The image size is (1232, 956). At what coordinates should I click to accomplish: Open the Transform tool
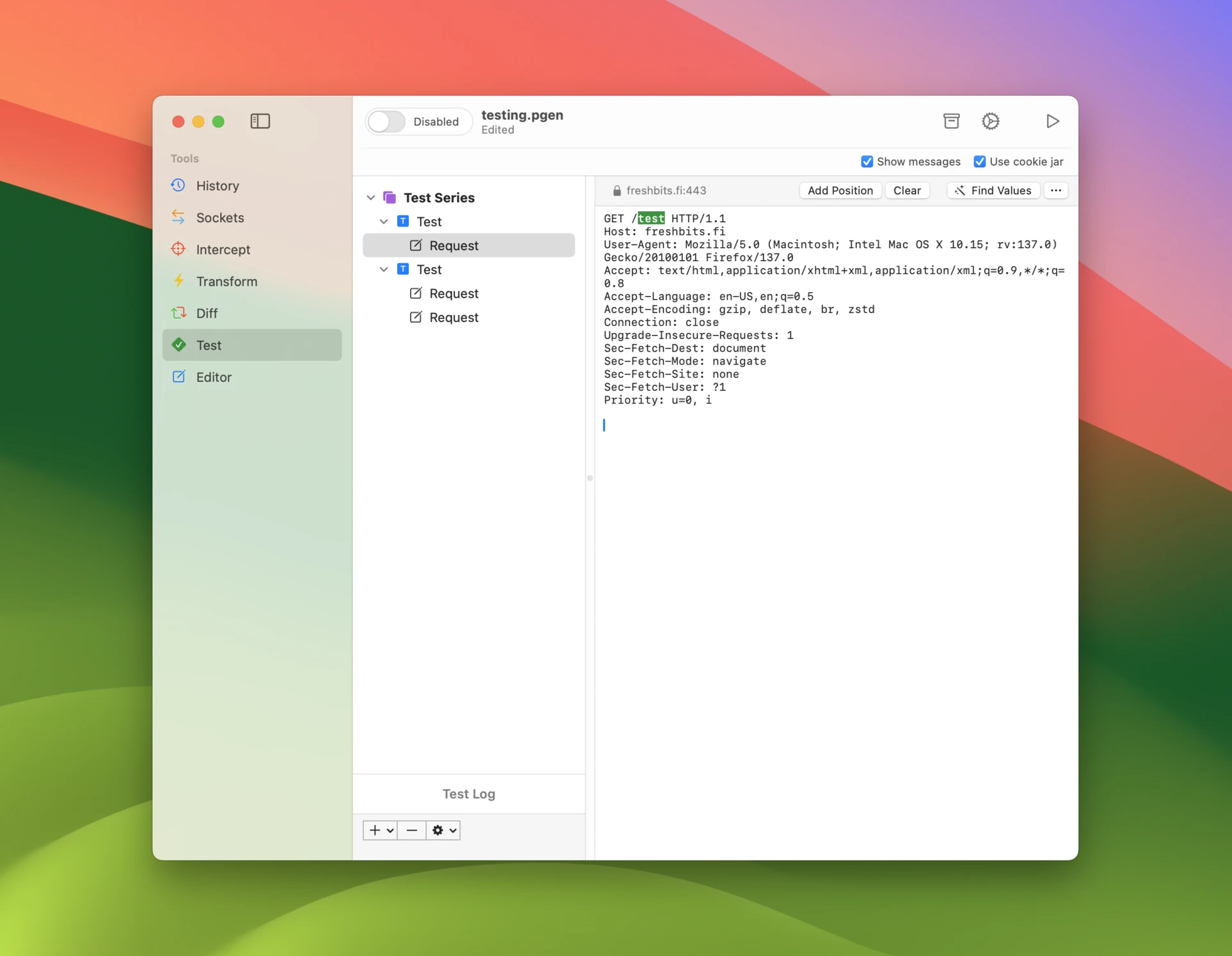[227, 281]
